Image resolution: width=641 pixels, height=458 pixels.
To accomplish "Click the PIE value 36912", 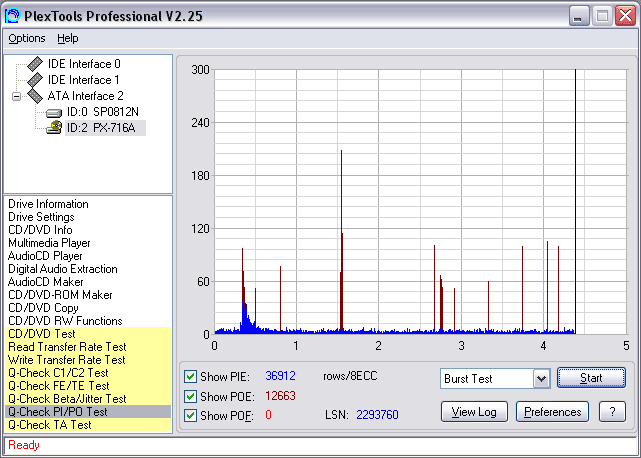I will (280, 376).
